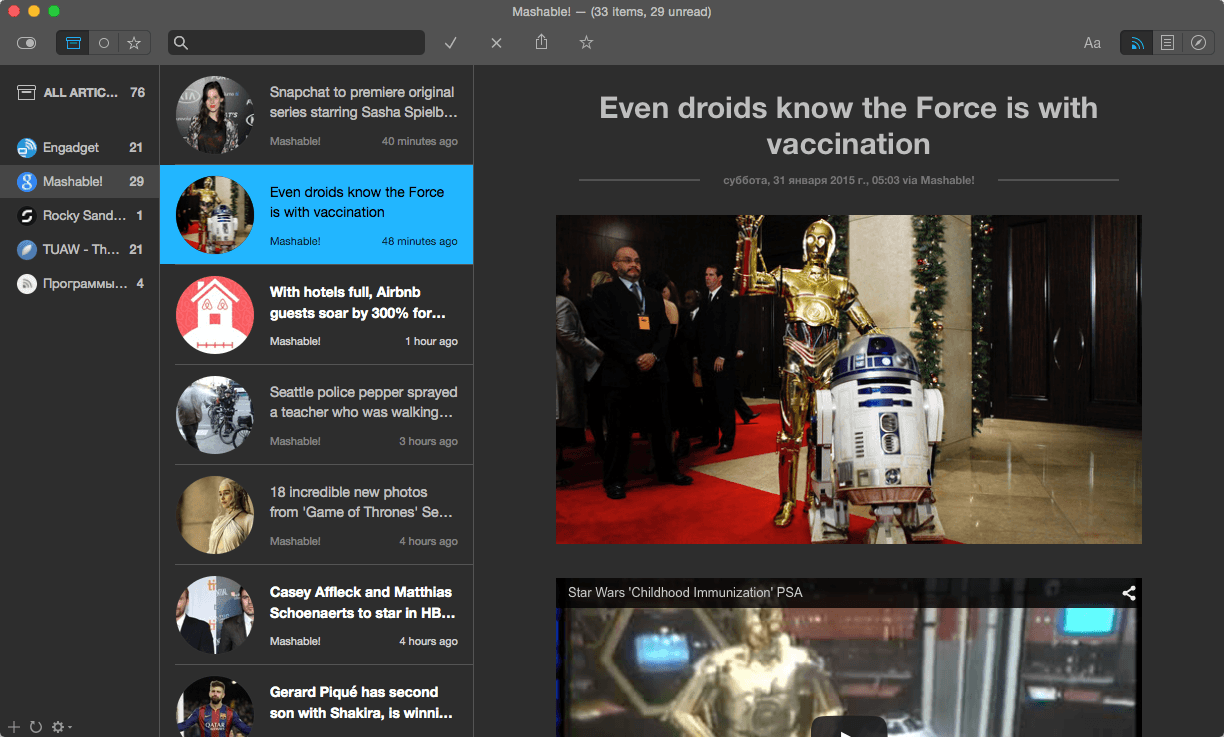Click the Rocky Sand feed icon
This screenshot has height=737, width=1224.
[27, 216]
